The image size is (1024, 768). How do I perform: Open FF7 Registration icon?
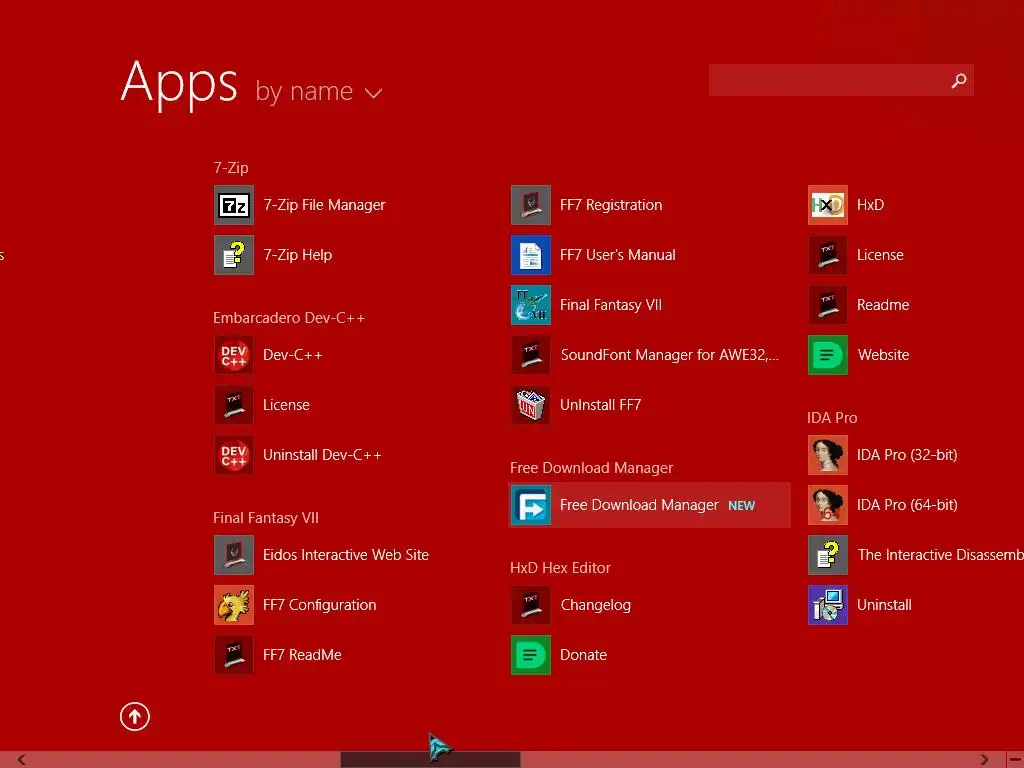point(531,205)
